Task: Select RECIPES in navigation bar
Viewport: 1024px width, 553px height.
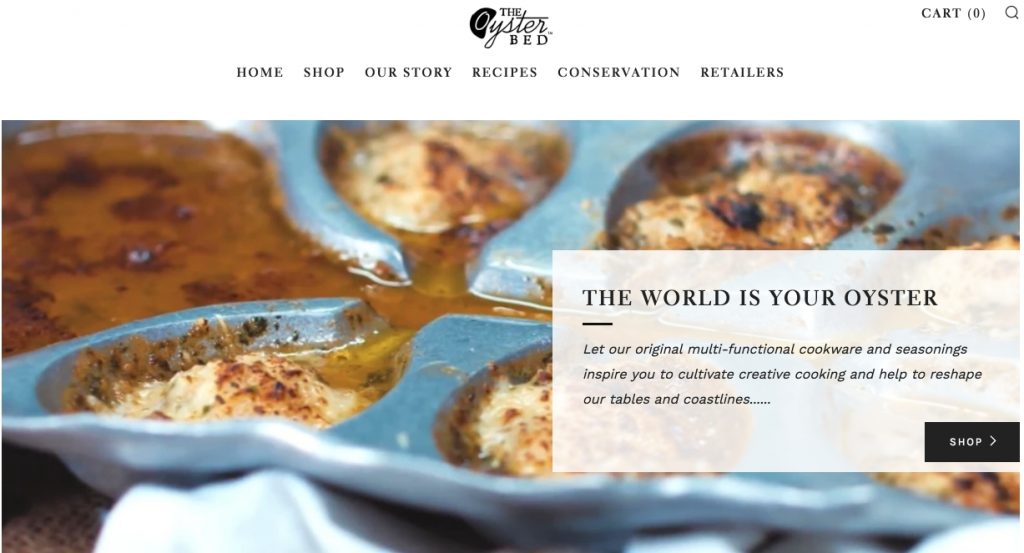Action: pos(505,72)
